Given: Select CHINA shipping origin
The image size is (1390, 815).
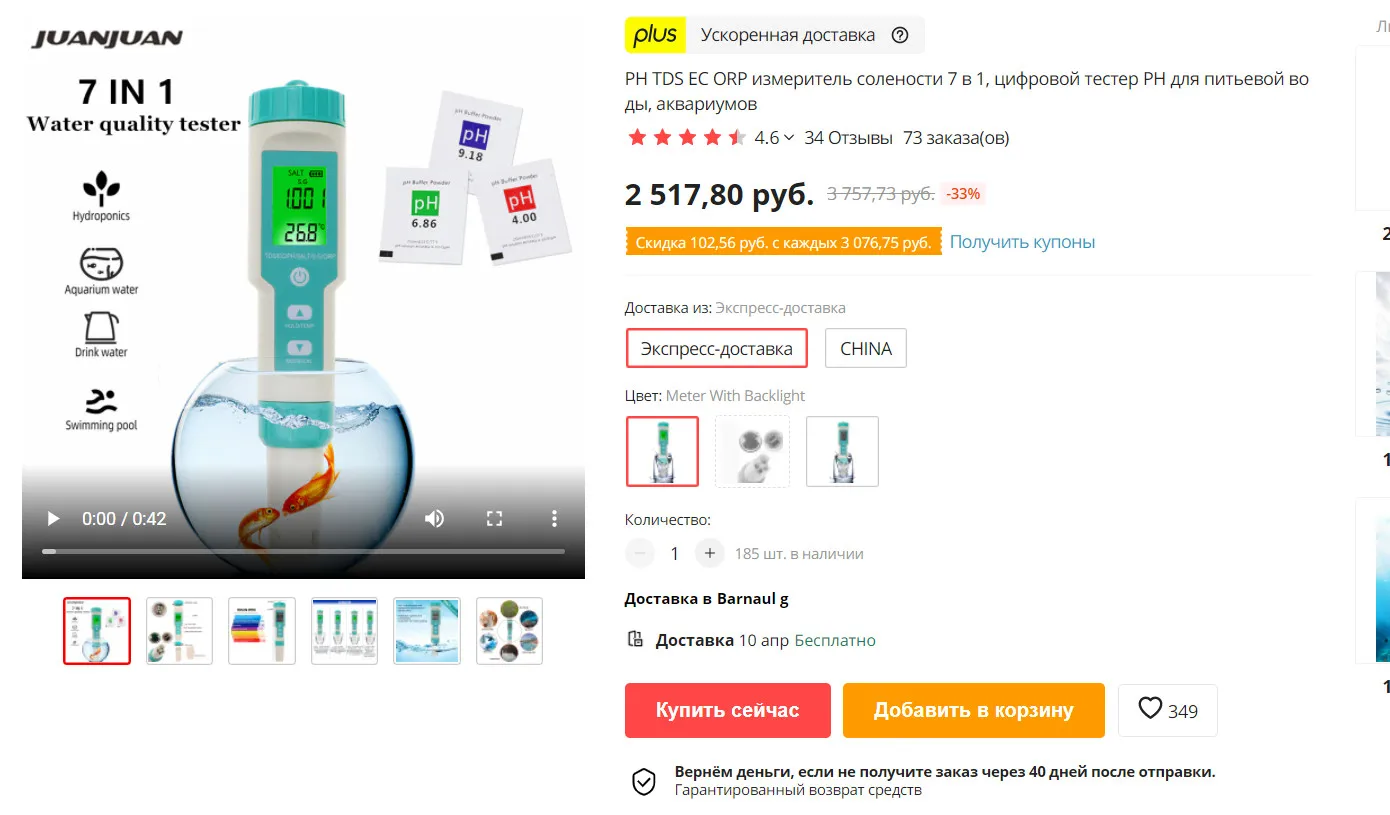Looking at the screenshot, I should tap(866, 349).
